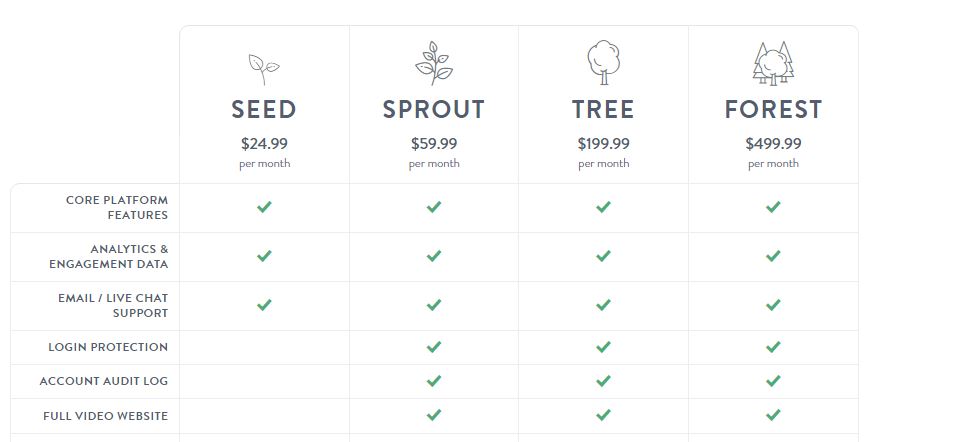Click Tree's Analytics & Engagement Data checkmark
The image size is (957, 442).
click(x=604, y=256)
